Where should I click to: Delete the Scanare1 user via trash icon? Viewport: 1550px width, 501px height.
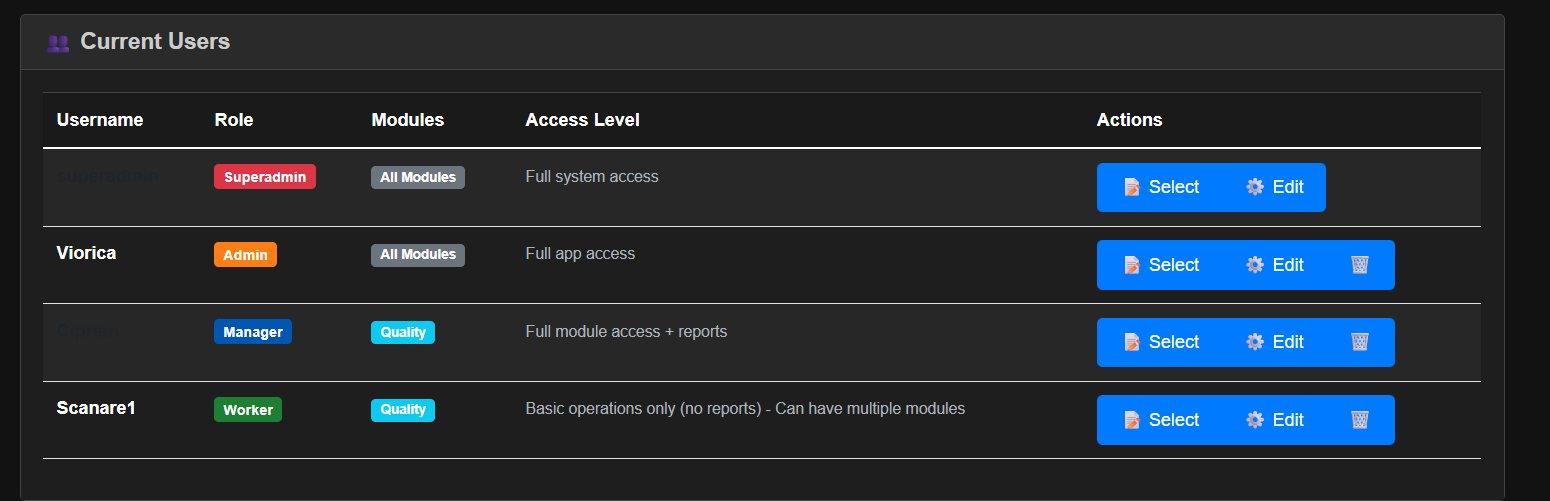coord(1359,420)
